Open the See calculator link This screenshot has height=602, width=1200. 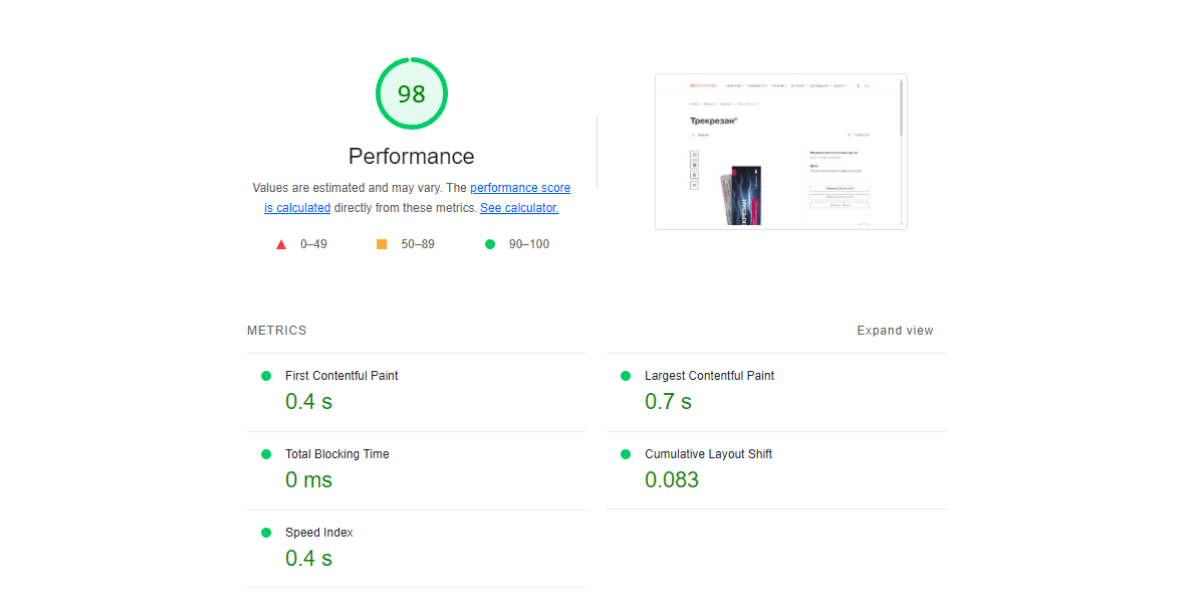[x=519, y=208]
